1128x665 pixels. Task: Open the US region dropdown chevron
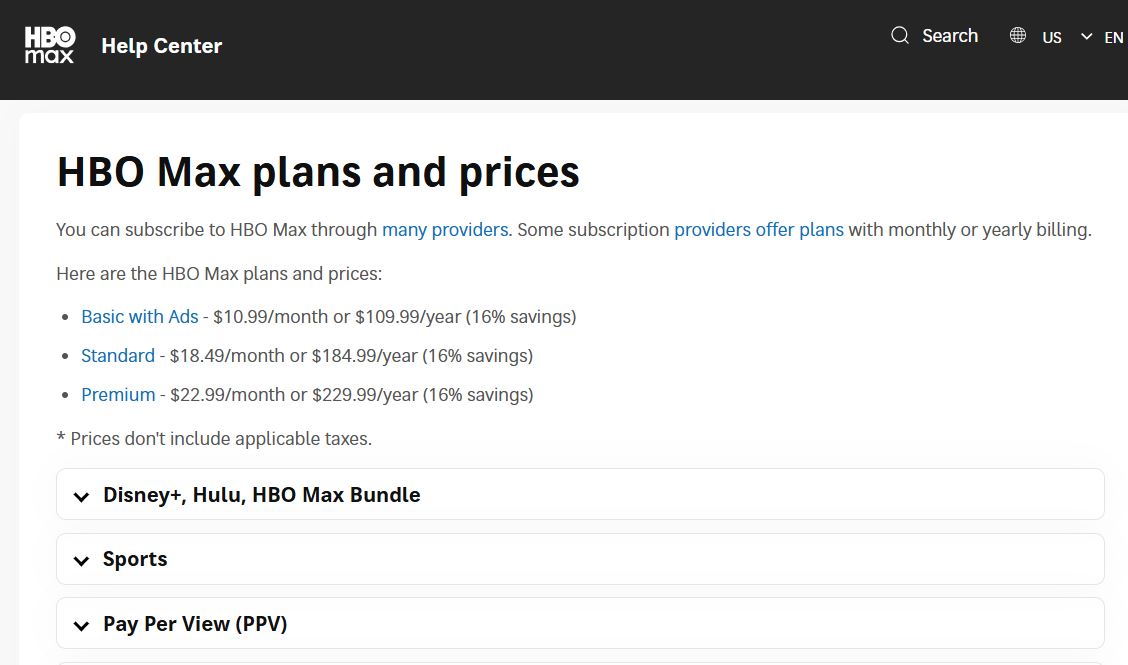coord(1086,35)
